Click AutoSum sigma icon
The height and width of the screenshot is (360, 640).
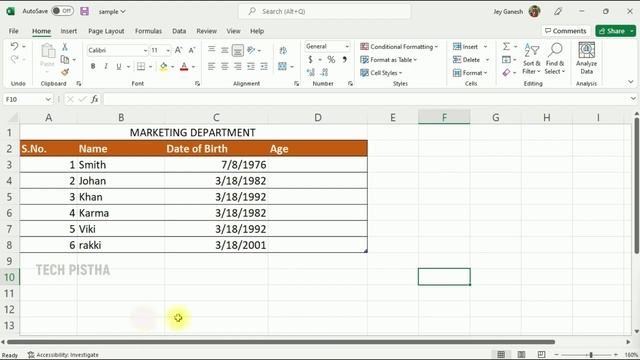[506, 47]
